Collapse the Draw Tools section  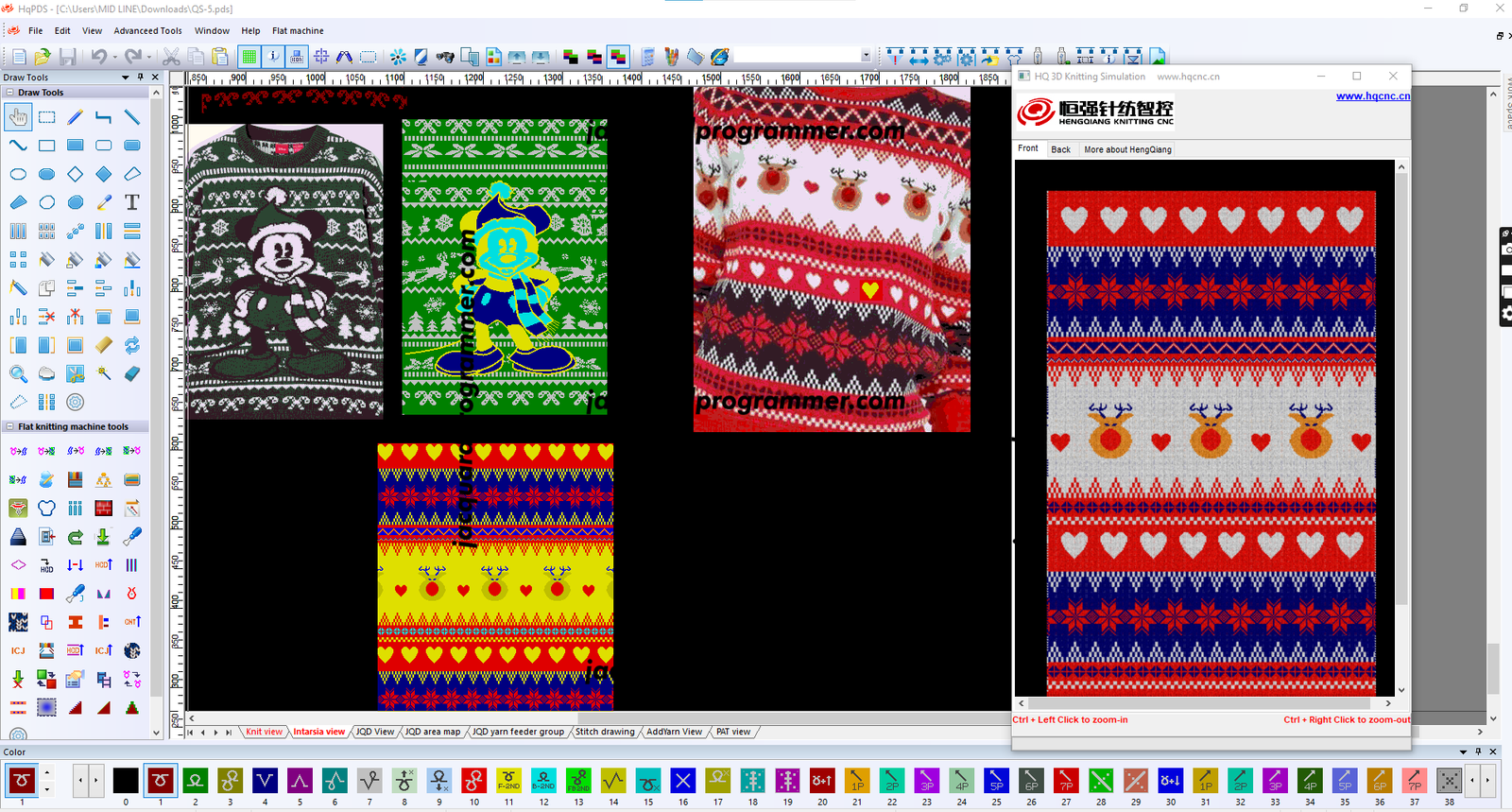[10, 93]
